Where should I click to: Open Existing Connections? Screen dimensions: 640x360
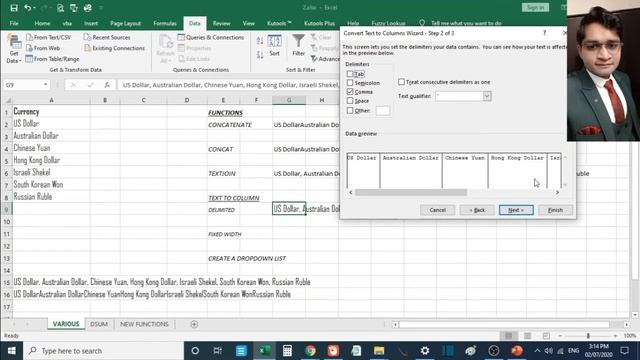pos(114,48)
